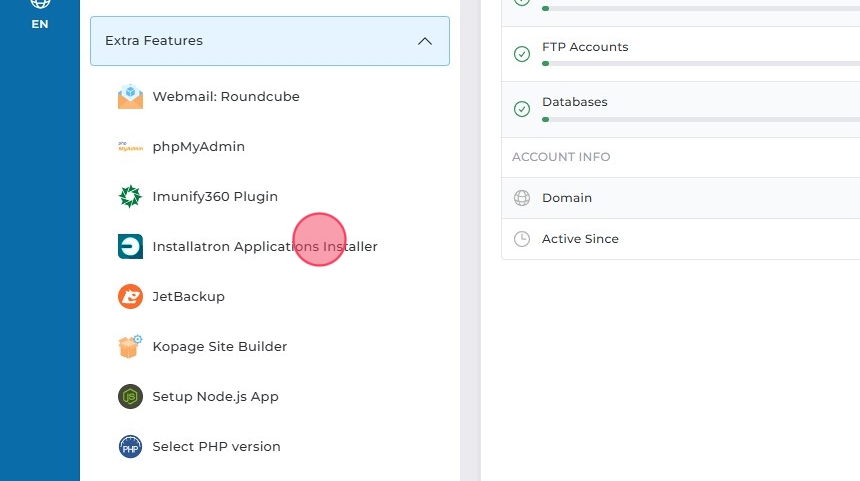This screenshot has width=860, height=481.
Task: Click the globe language icon above EN
Action: (x=40, y=4)
